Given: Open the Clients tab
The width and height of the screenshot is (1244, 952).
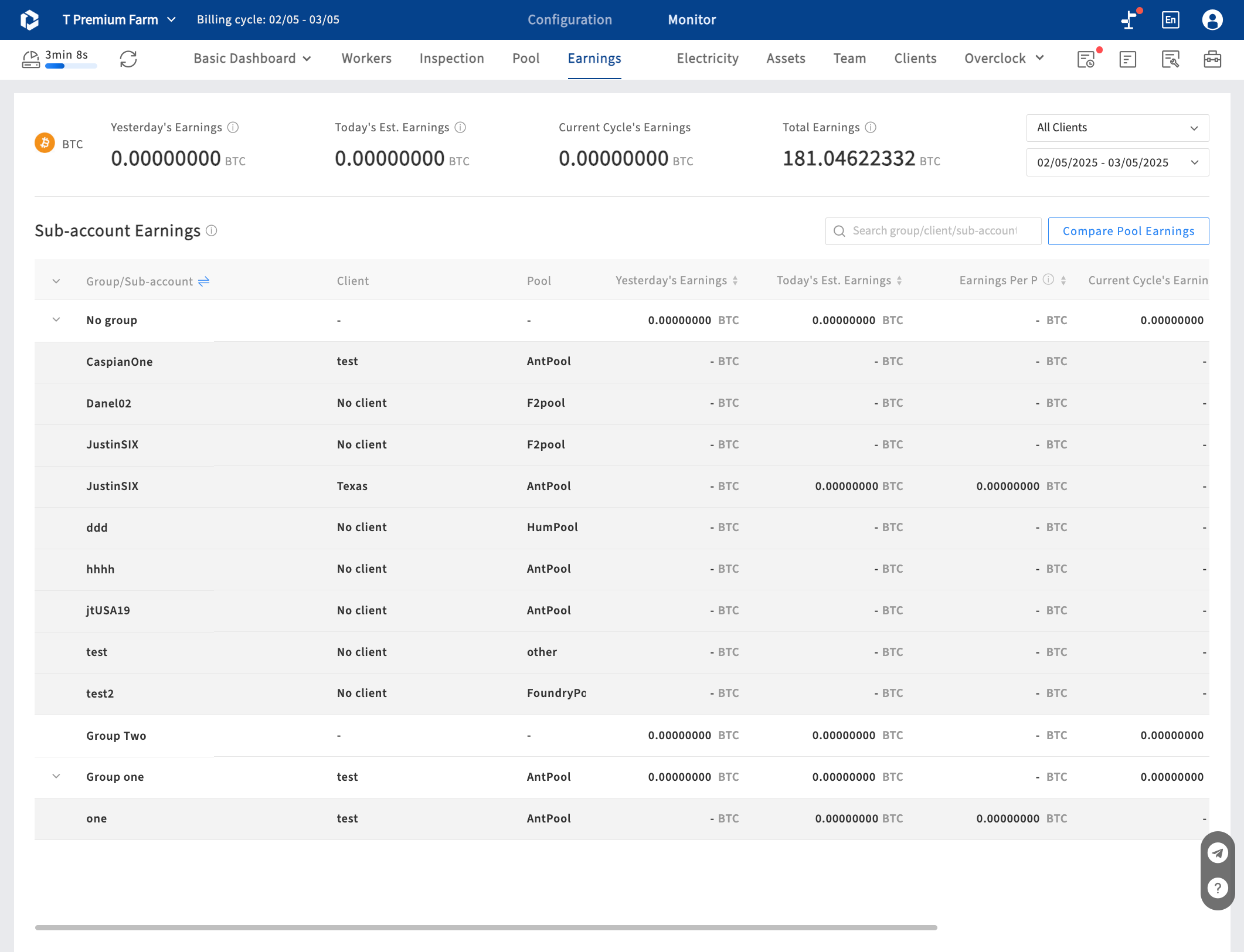Looking at the screenshot, I should point(915,59).
